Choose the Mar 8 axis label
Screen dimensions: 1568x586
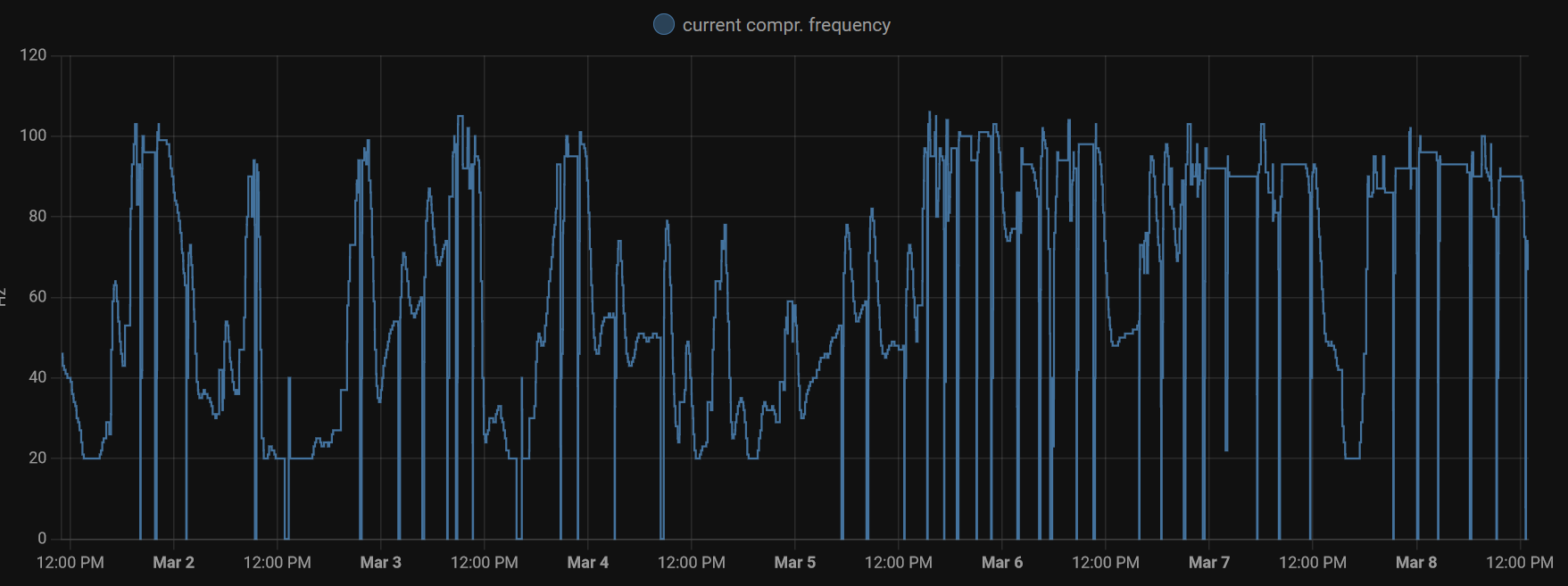[x=1416, y=562]
